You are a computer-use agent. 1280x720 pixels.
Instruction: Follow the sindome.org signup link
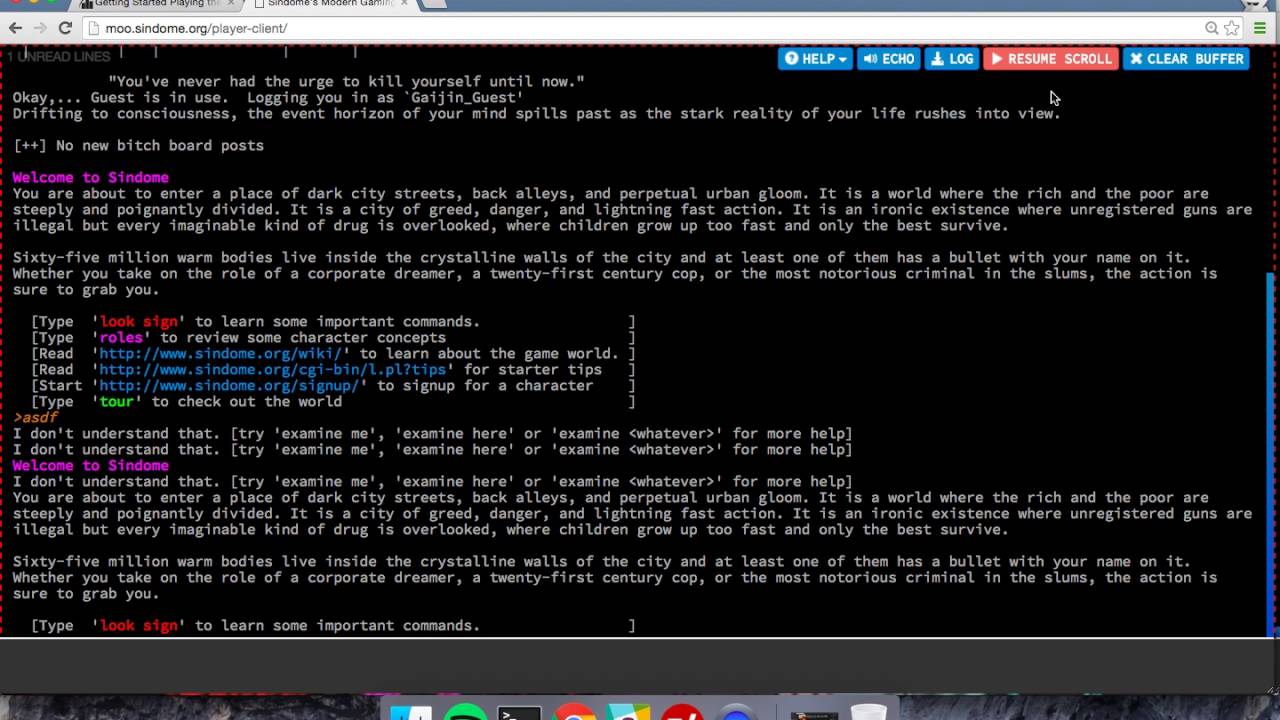pyautogui.click(x=229, y=385)
